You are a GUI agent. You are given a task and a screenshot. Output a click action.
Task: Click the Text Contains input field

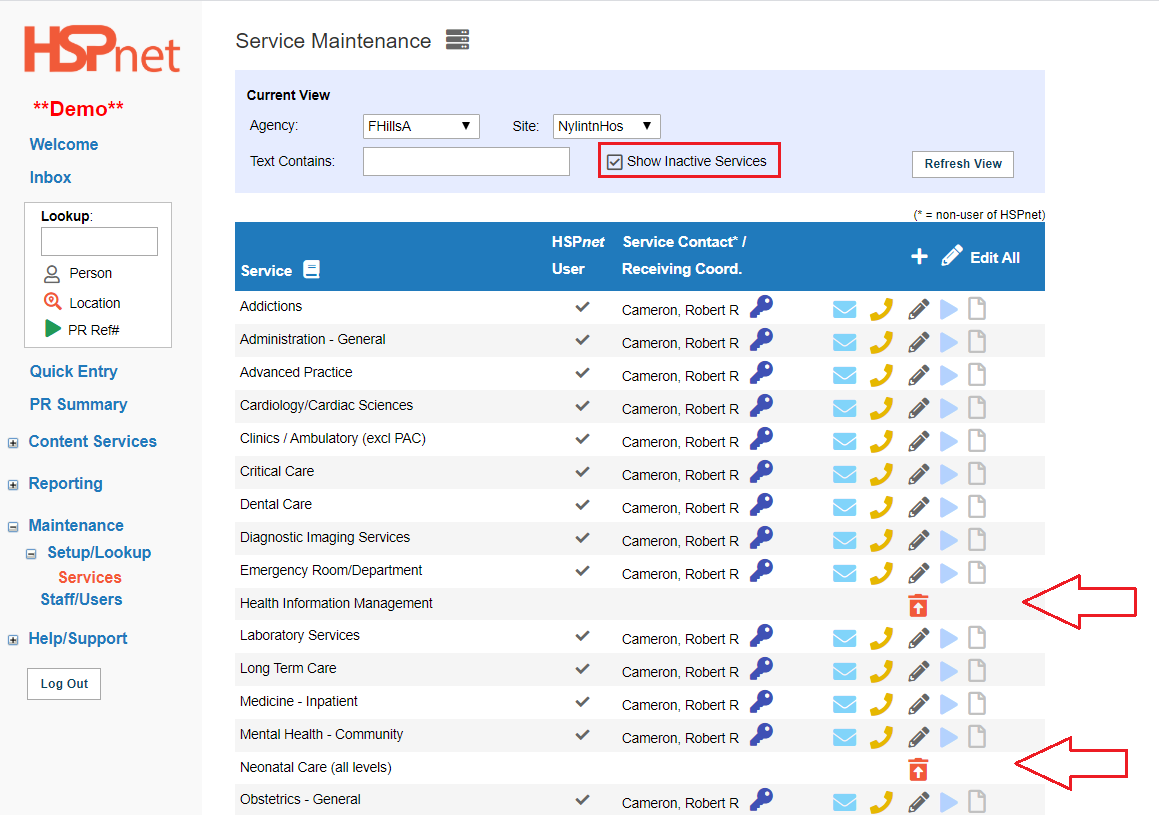(466, 161)
